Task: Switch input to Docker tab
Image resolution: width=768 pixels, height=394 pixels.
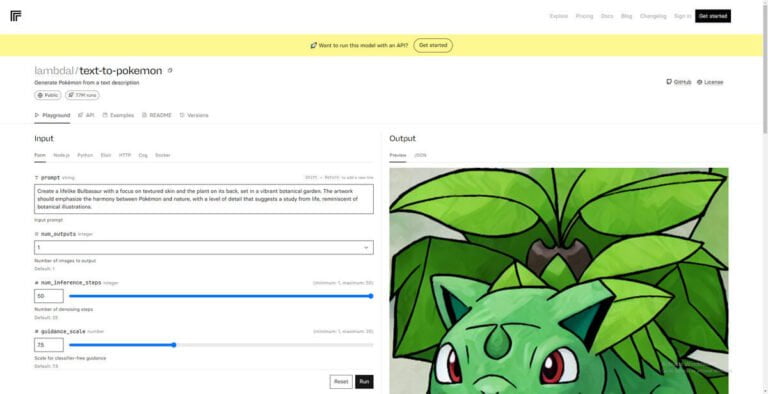Action: click(163, 155)
